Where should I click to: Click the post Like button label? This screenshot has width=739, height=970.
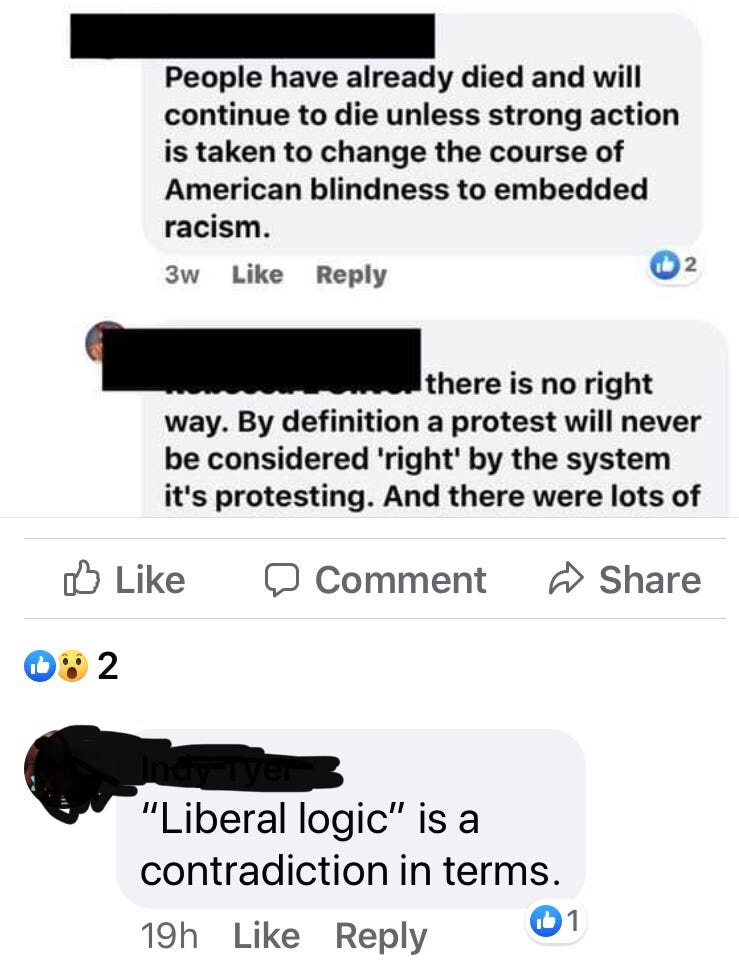[x=150, y=580]
